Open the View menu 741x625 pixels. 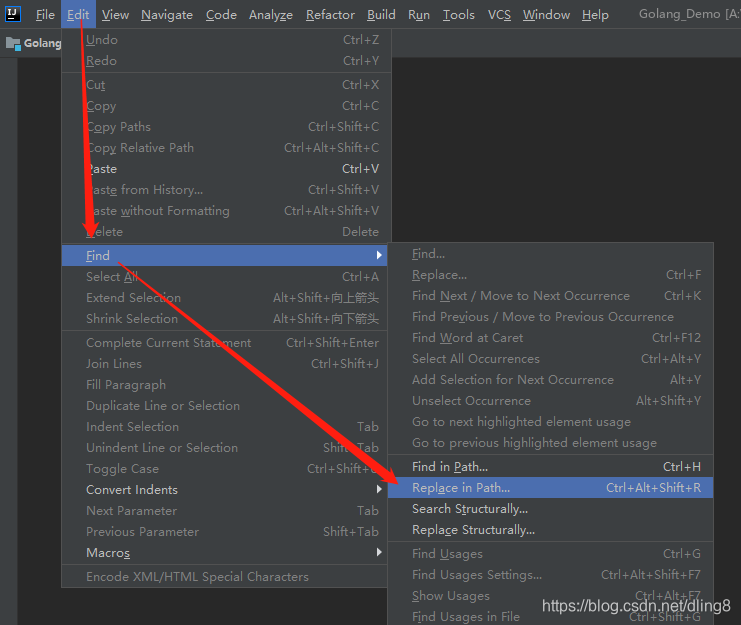[x=115, y=15]
